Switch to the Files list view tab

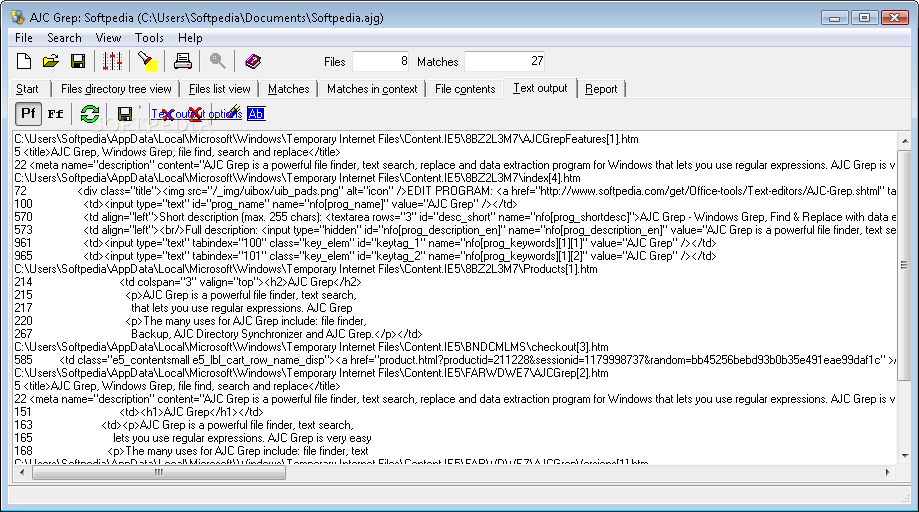(x=219, y=89)
